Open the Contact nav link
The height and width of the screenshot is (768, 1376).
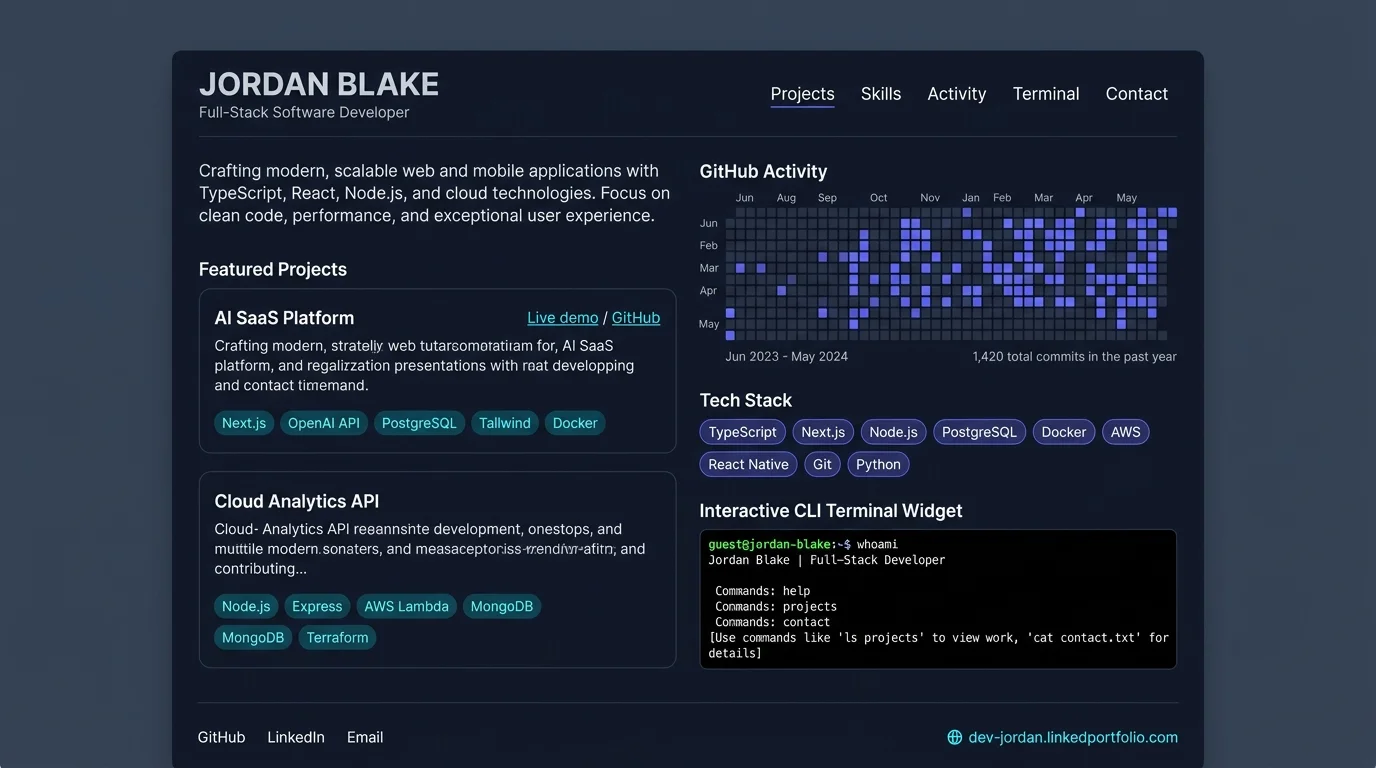coord(1137,94)
